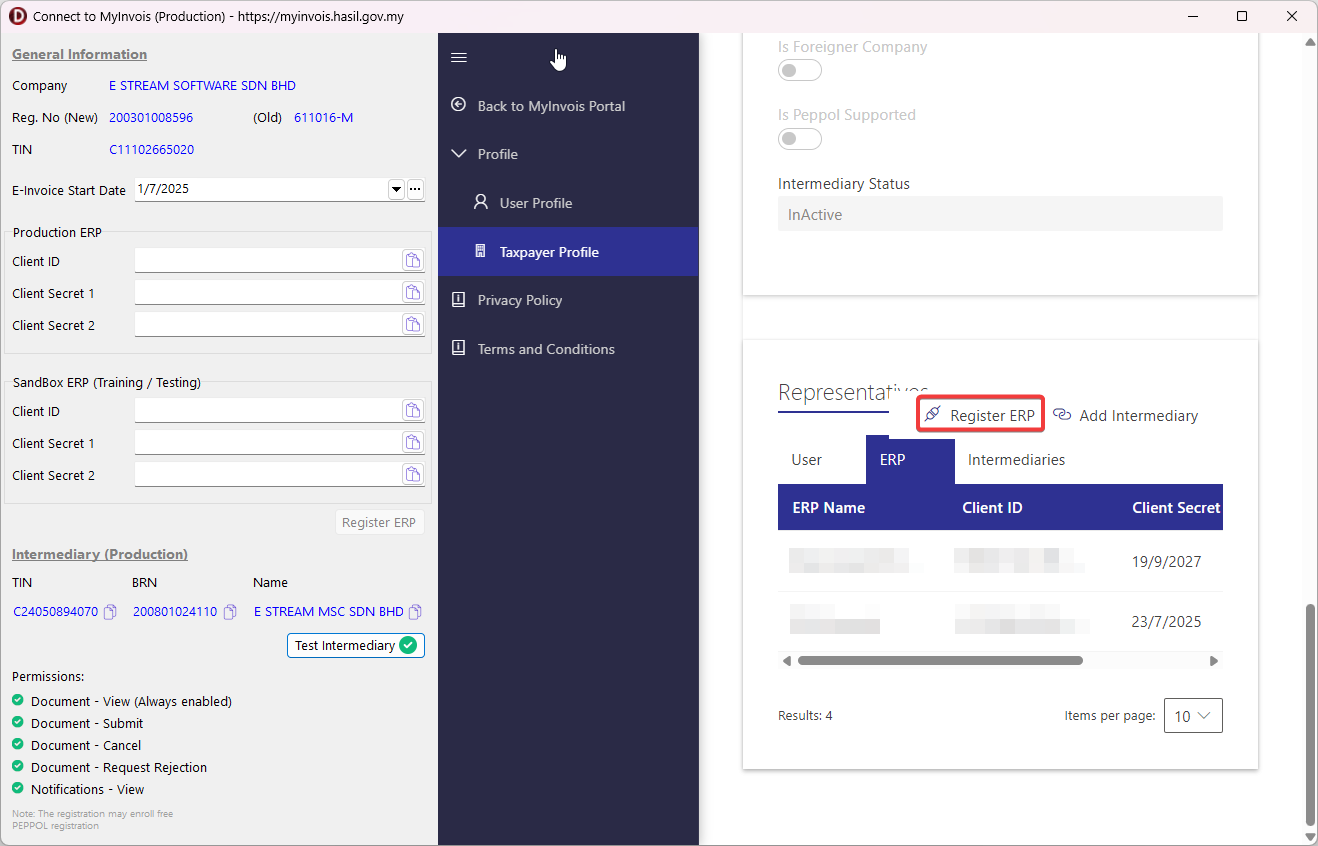Click the Register ERP link in Representatives
This screenshot has width=1318, height=846.
coord(980,415)
